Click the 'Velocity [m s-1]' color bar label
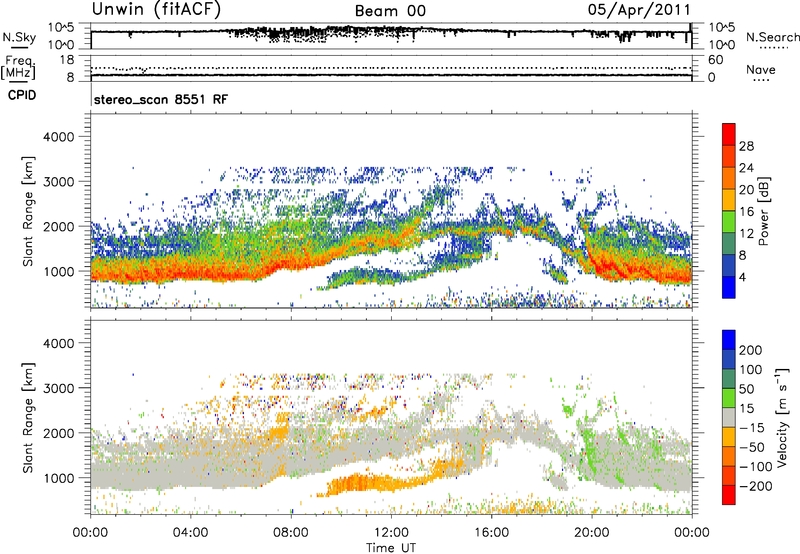 (781, 417)
